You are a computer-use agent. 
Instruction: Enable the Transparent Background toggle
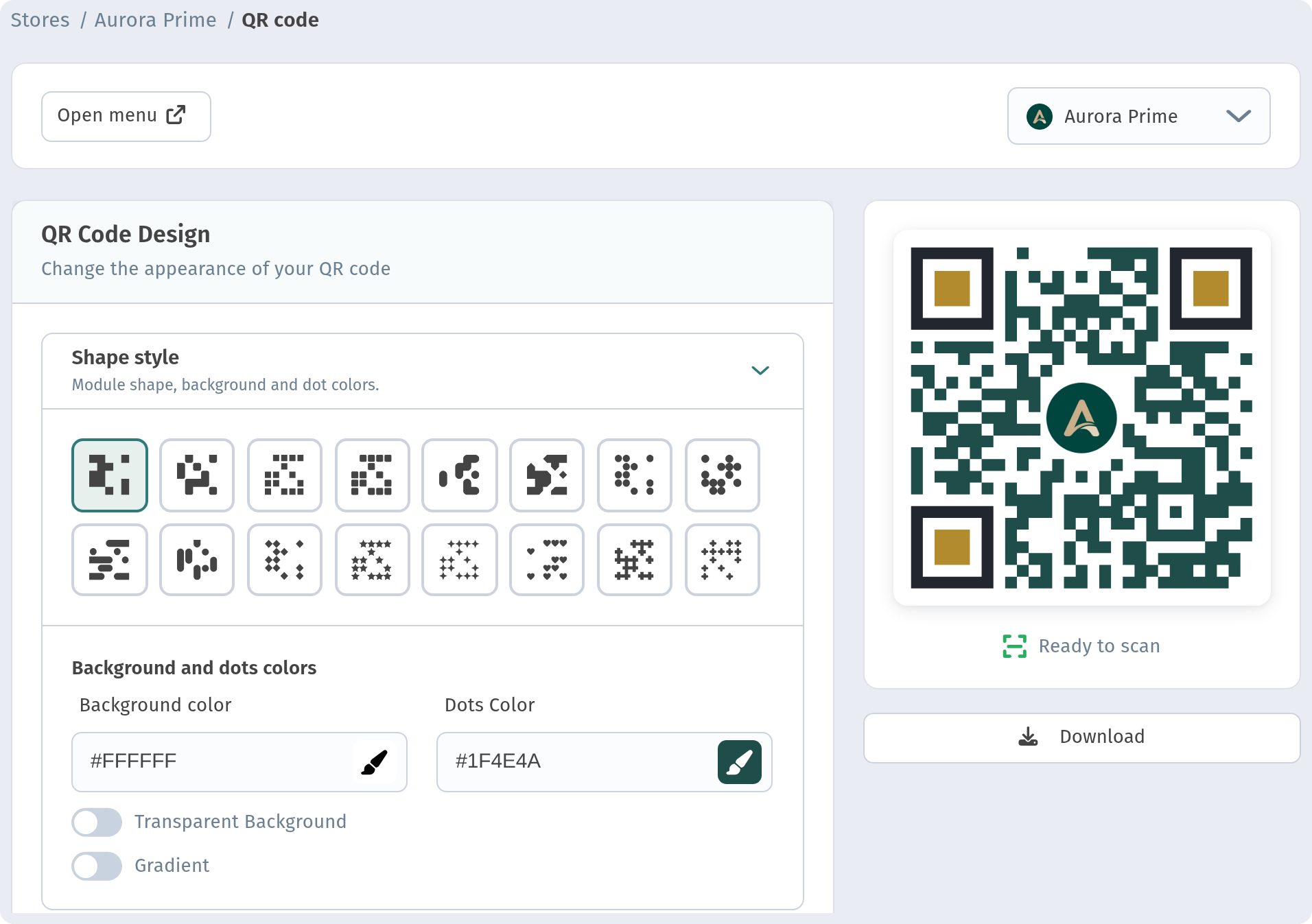click(97, 822)
